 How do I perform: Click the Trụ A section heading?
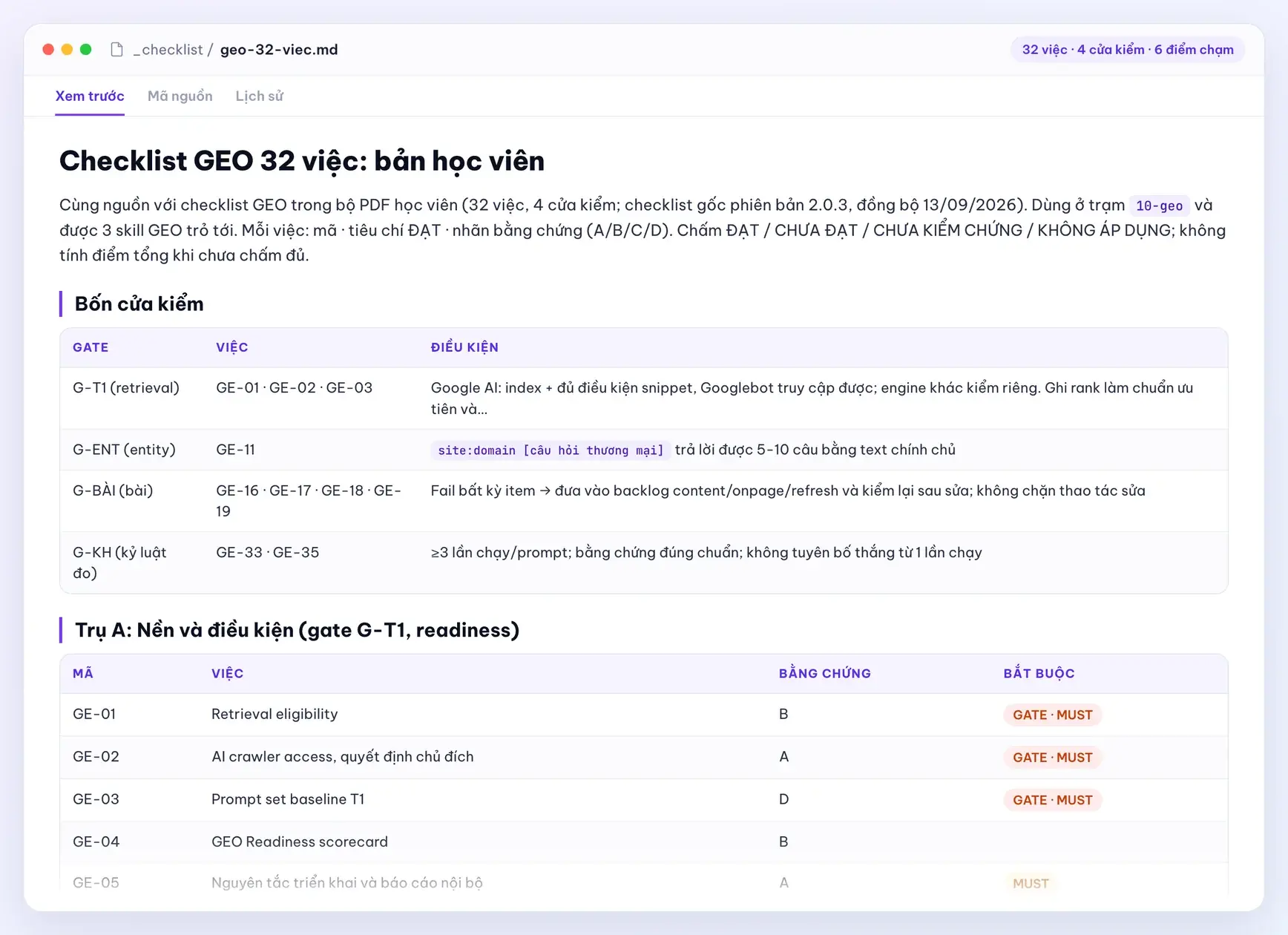(x=297, y=630)
